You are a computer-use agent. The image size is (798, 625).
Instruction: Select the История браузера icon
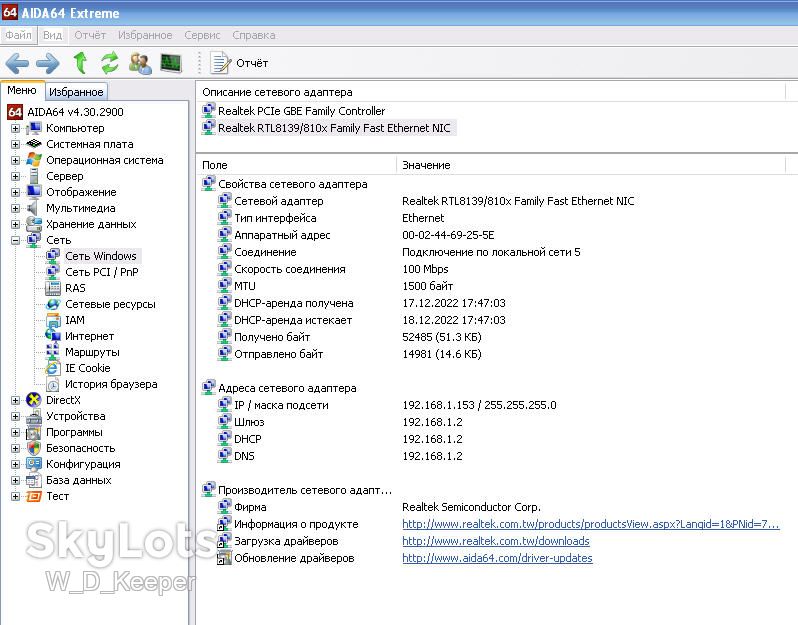pos(53,384)
